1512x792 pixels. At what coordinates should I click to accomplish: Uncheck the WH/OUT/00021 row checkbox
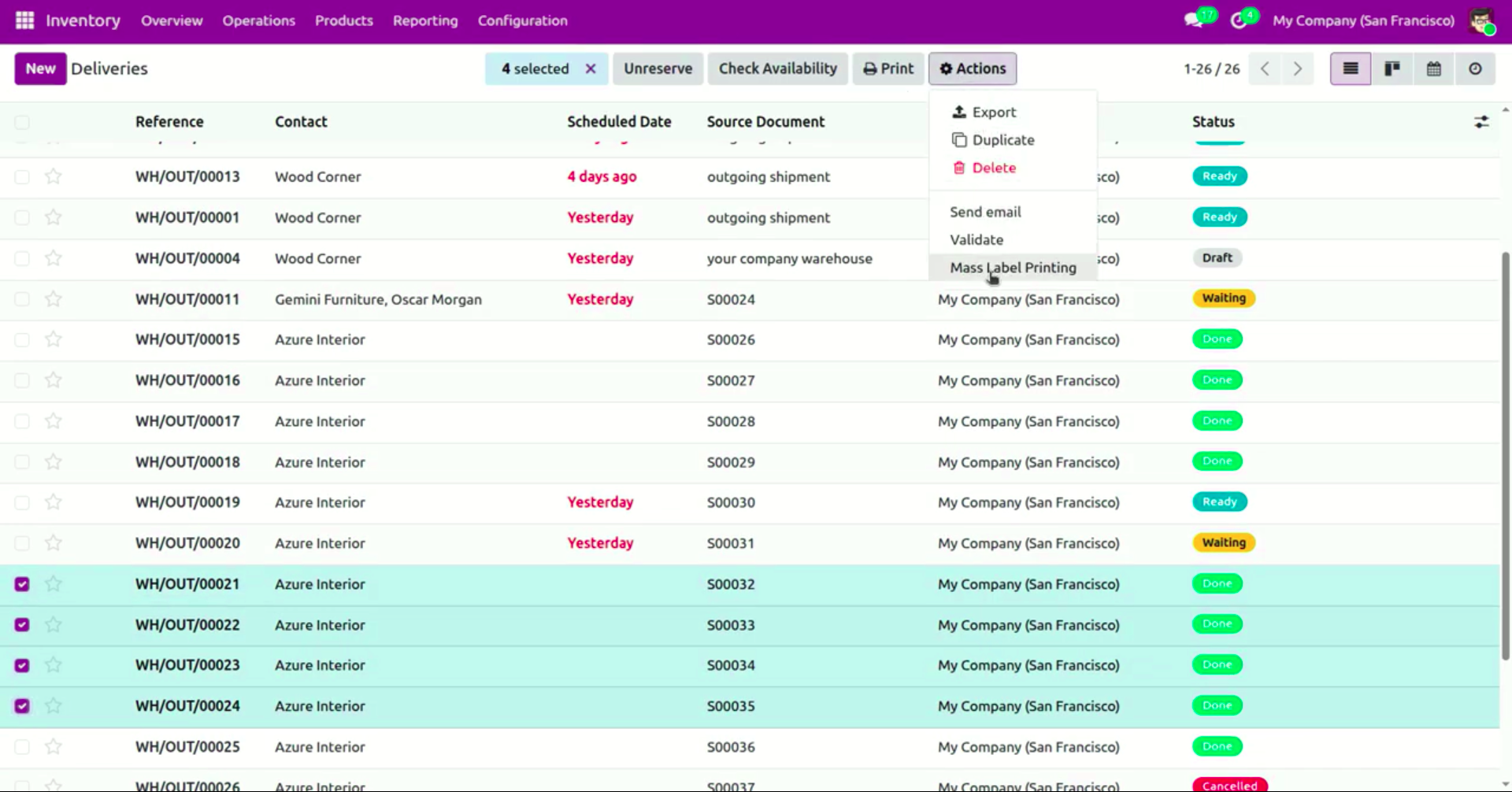(22, 584)
